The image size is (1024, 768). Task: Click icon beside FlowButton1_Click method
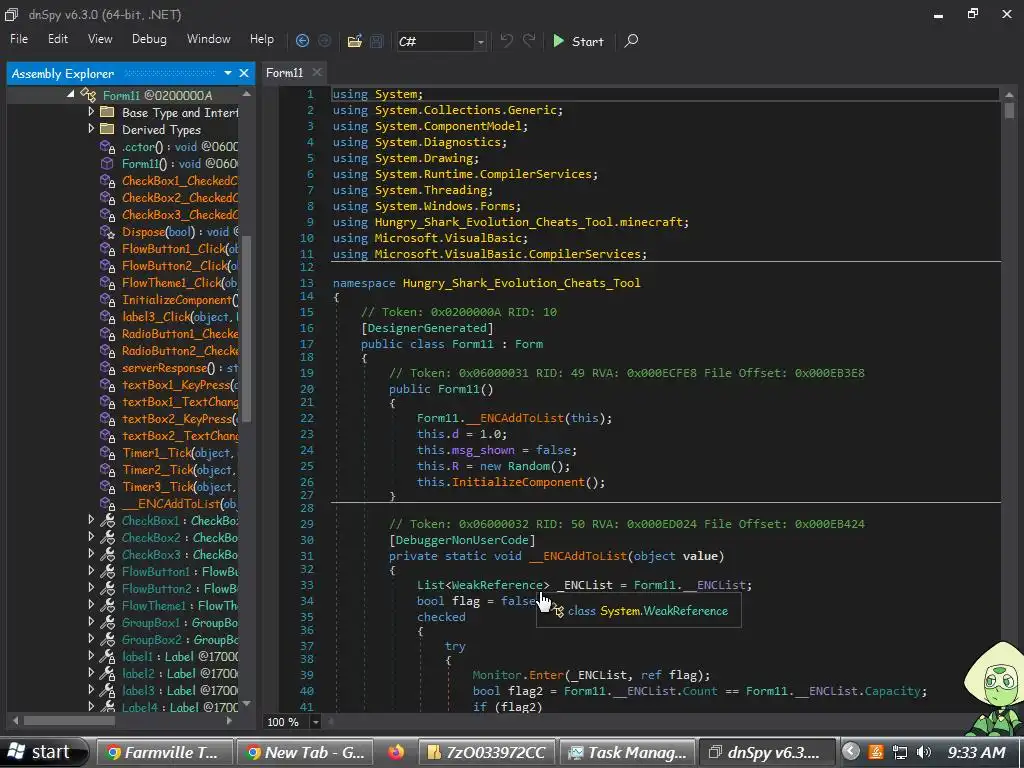pos(107,249)
